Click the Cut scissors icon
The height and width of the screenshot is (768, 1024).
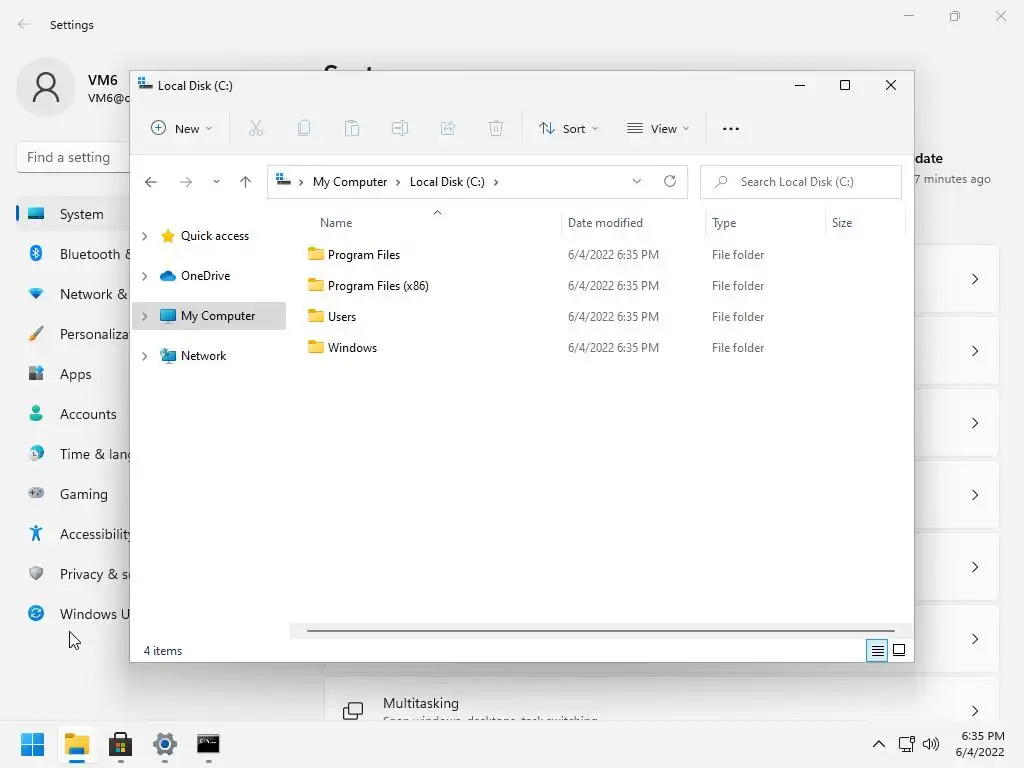click(x=256, y=129)
